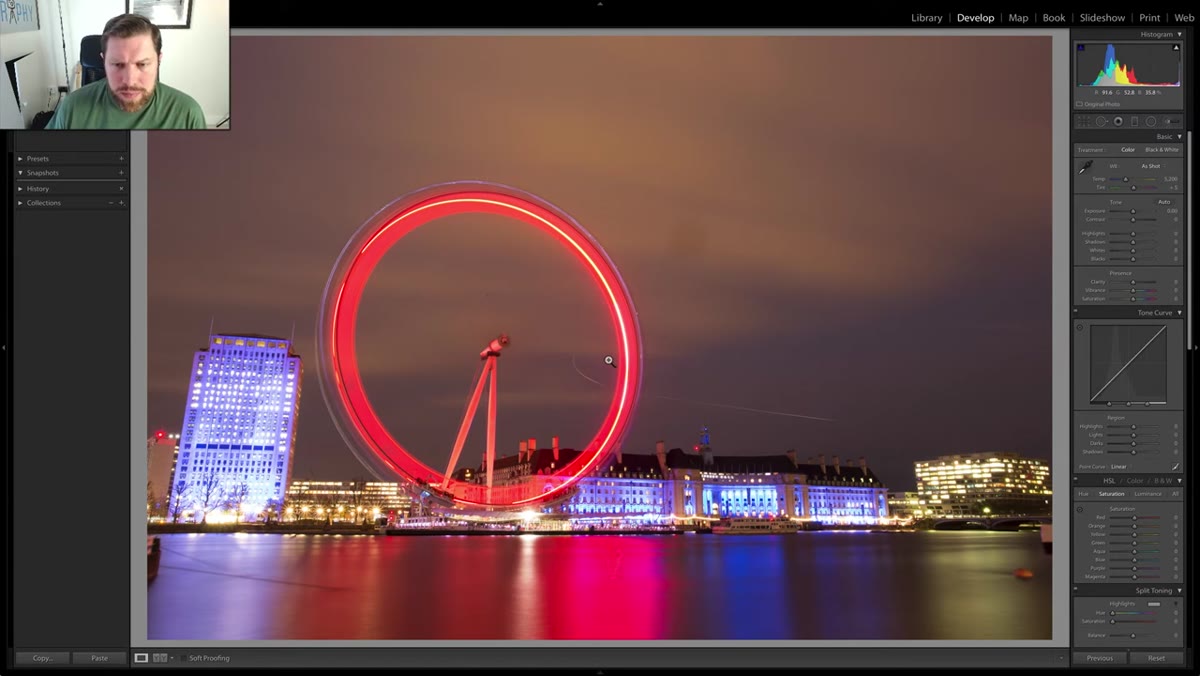Viewport: 1200px width, 676px height.
Task: Select the Radial Filter tool
Action: [1151, 121]
